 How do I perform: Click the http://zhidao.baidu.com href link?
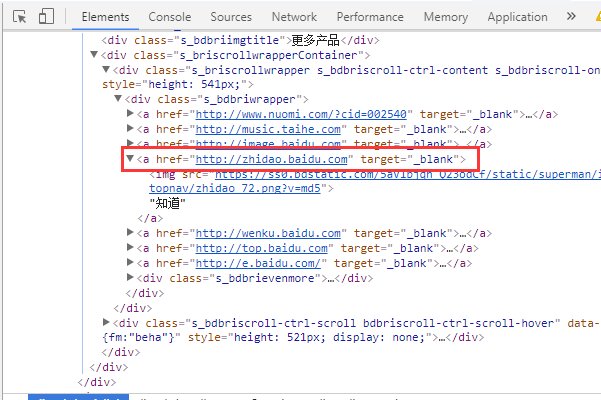271,160
